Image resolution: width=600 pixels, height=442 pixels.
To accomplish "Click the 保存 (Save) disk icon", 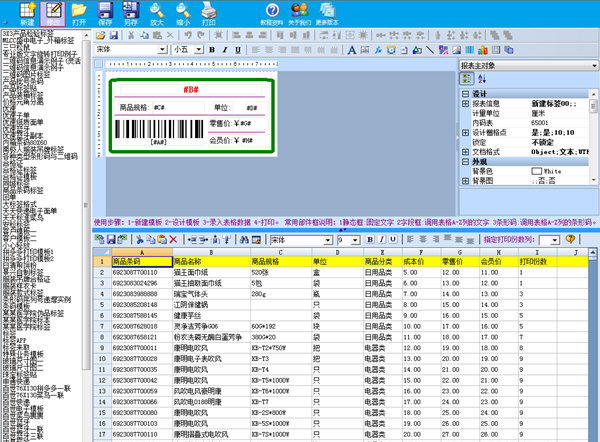I will point(104,12).
